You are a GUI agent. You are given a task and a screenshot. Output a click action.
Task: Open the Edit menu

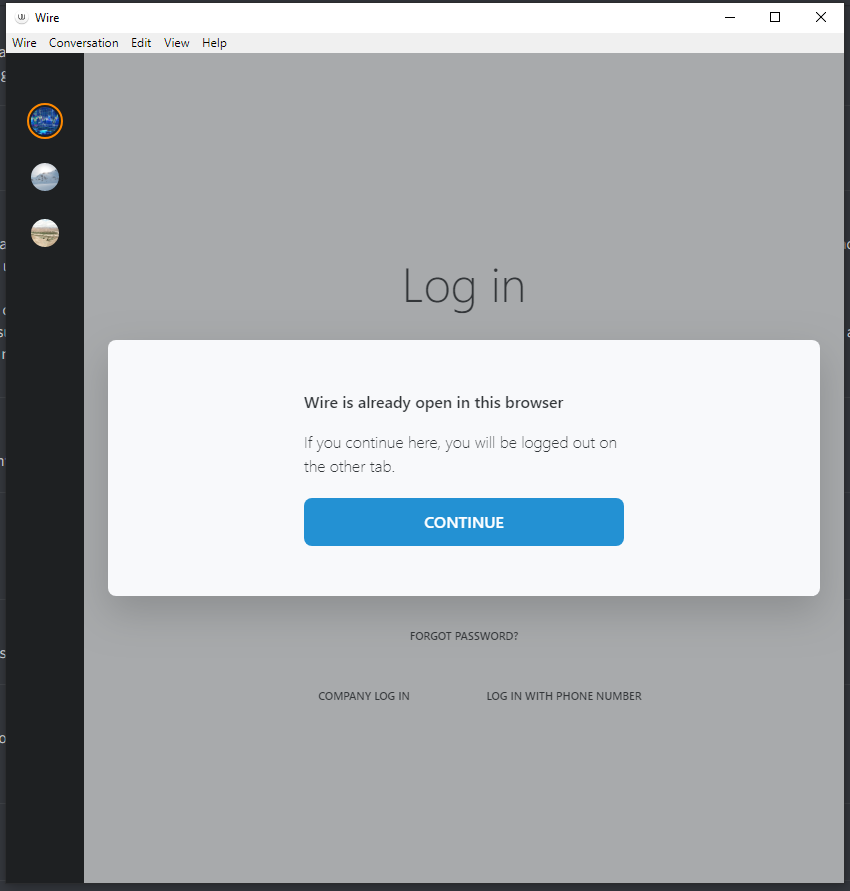[x=141, y=43]
